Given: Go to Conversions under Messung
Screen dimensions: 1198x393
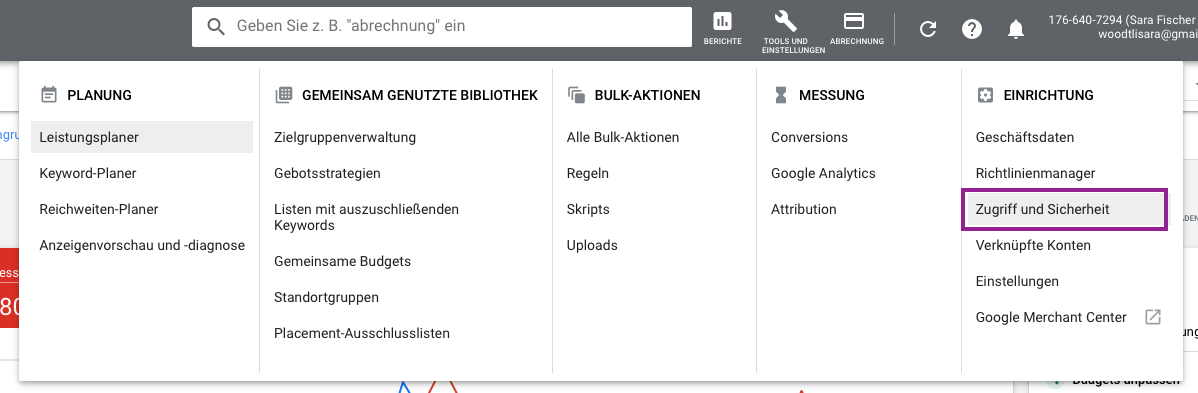Looking at the screenshot, I should pos(809,138).
